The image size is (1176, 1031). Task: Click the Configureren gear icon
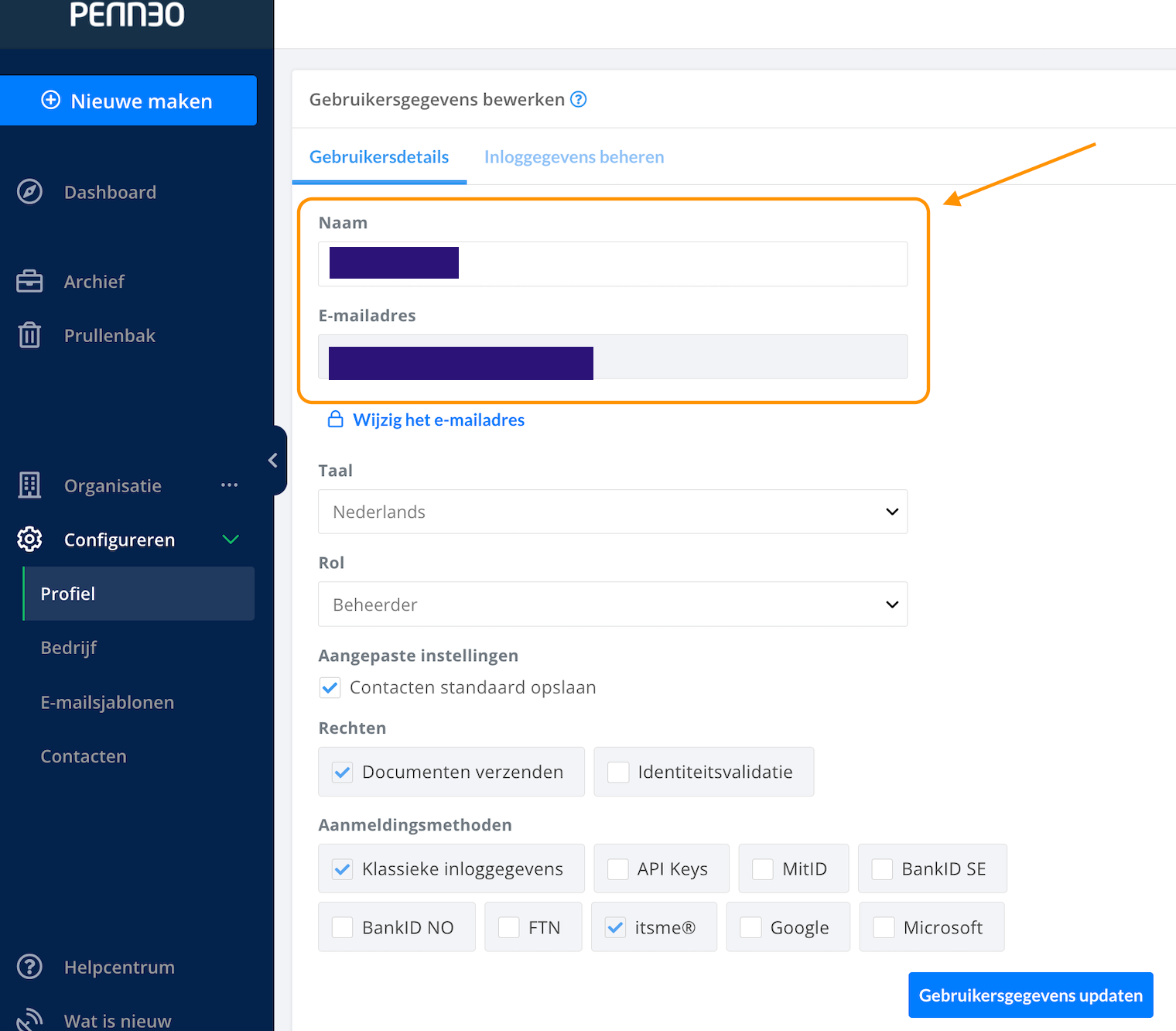pos(29,539)
